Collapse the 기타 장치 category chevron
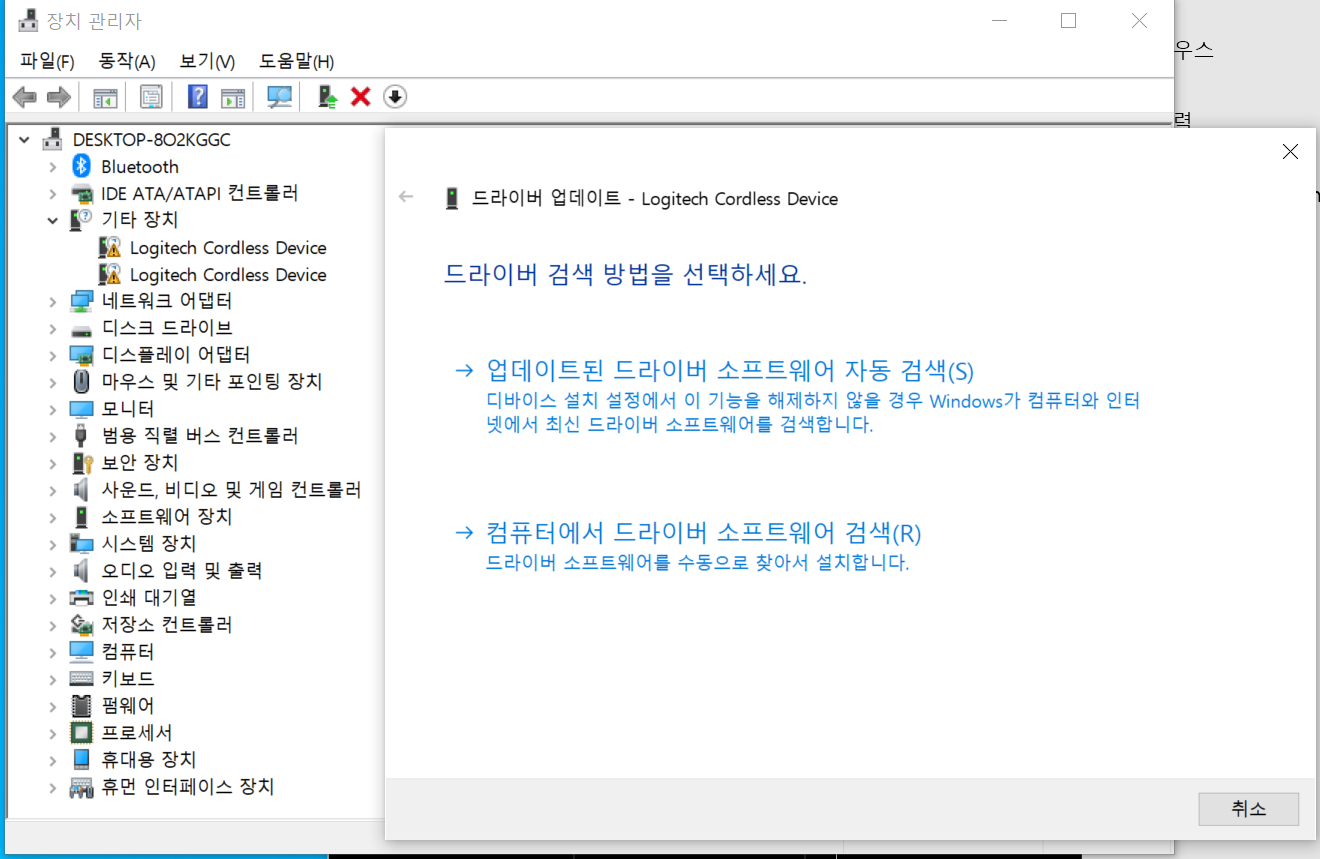1320x859 pixels. pyautogui.click(x=53, y=220)
